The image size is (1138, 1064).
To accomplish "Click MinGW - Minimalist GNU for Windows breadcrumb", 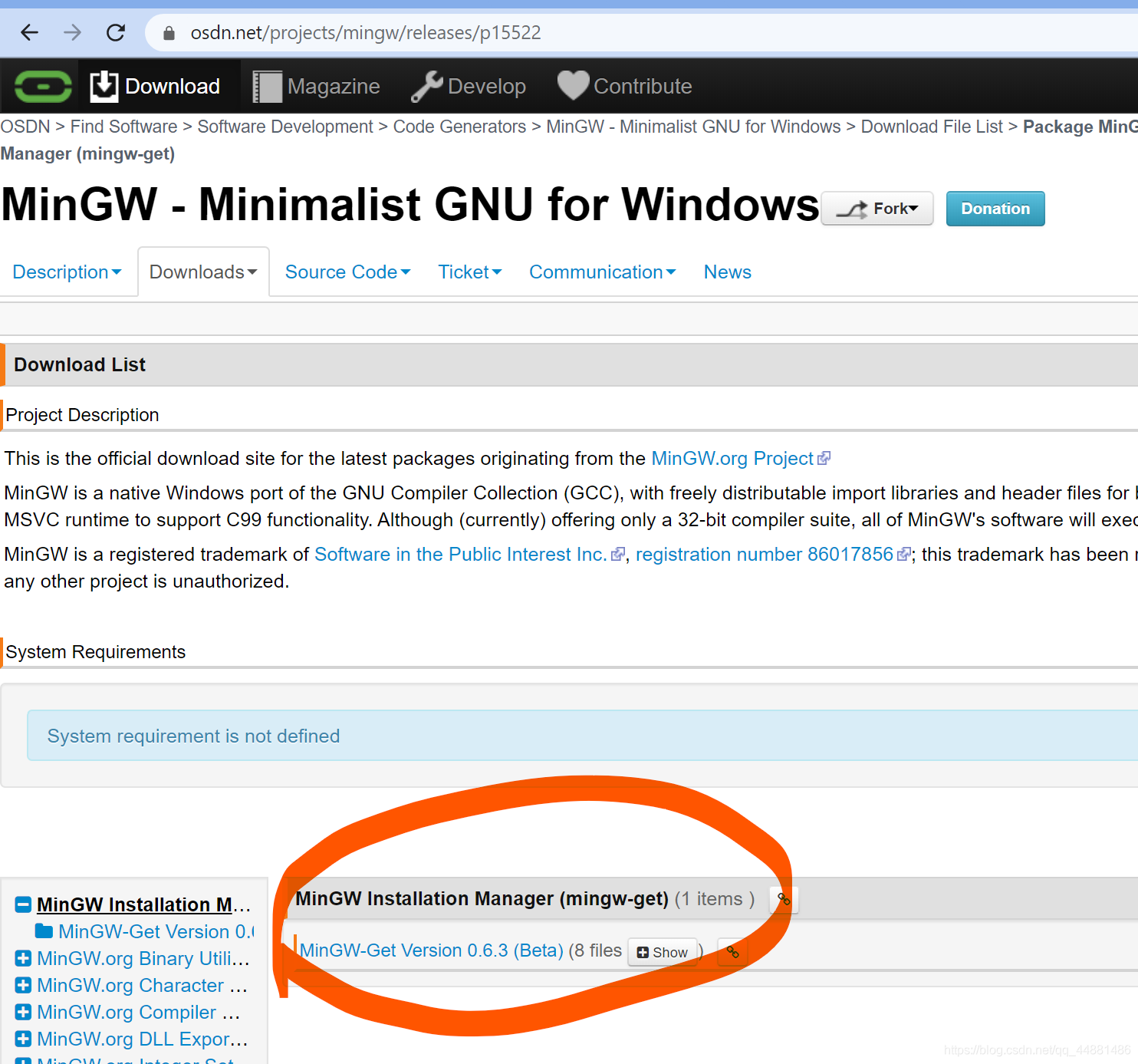I will coord(693,127).
